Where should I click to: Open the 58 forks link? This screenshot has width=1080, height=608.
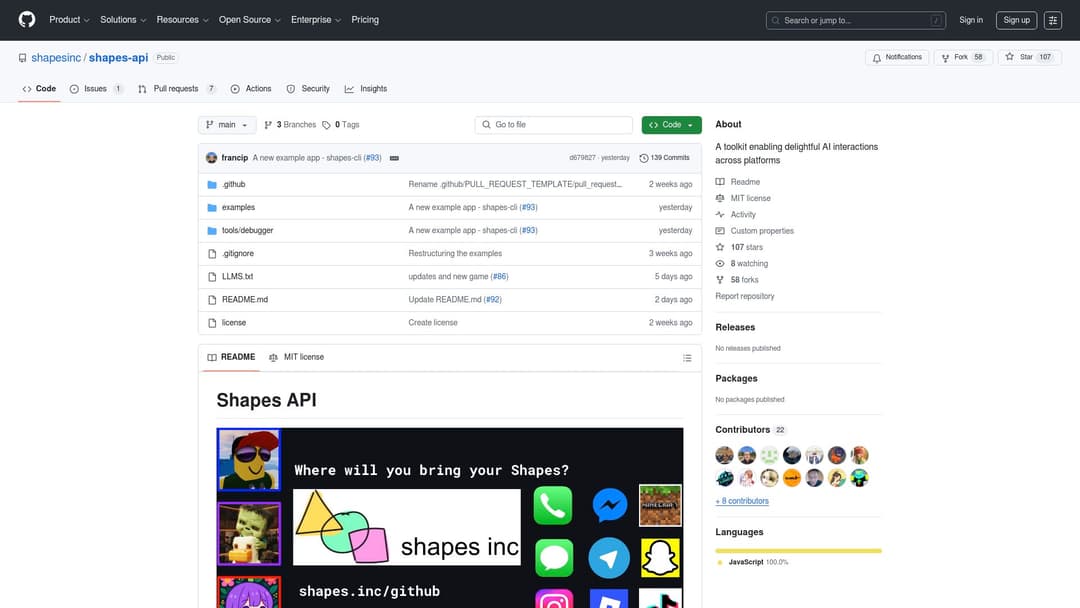click(x=737, y=280)
